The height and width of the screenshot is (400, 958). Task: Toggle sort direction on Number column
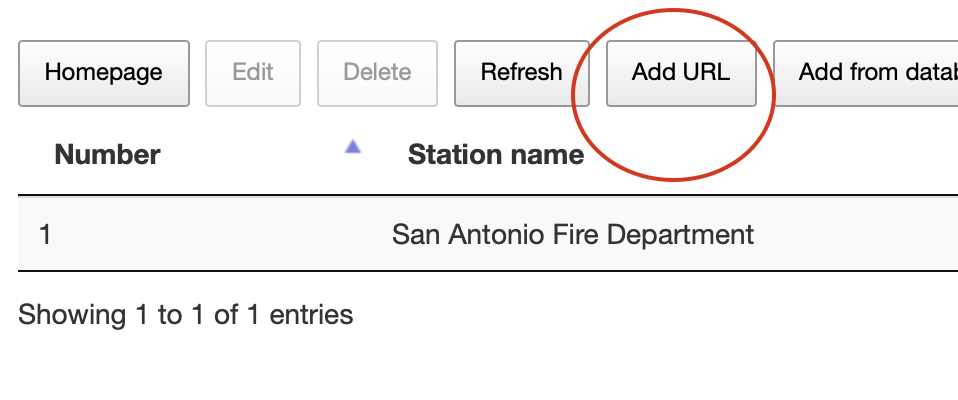pos(108,155)
